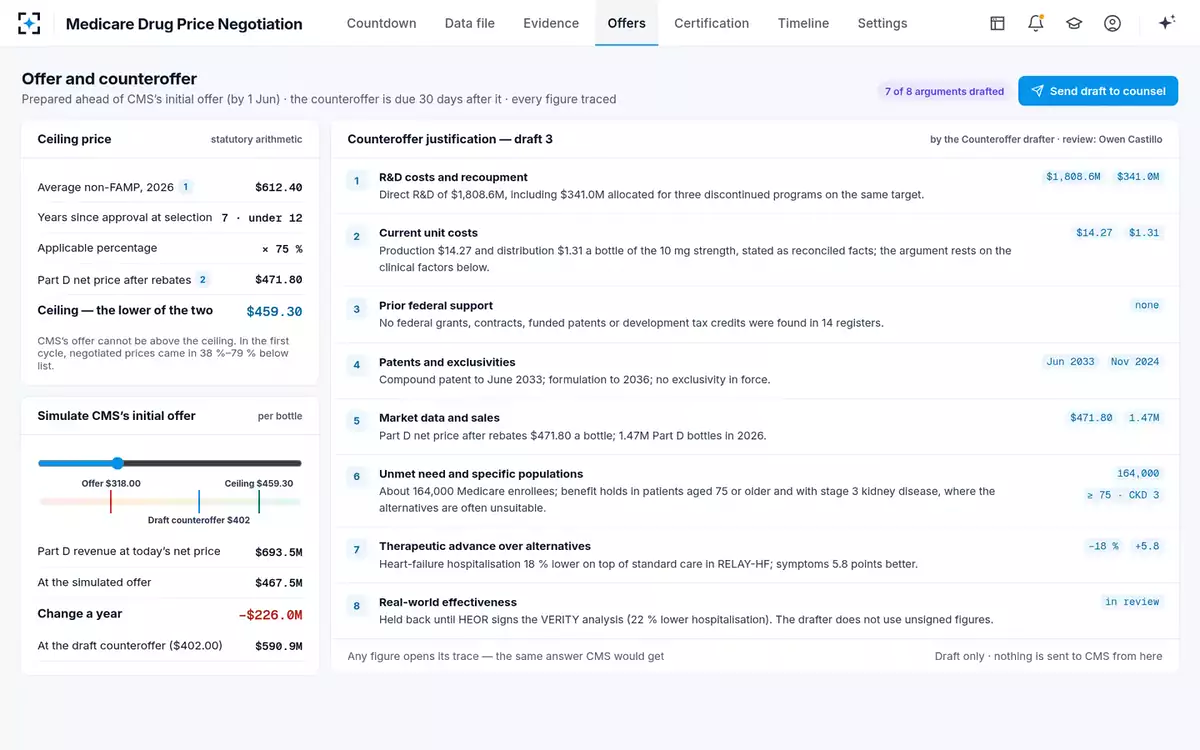Click the Nov 2024 date chip
The height and width of the screenshot is (750, 1200).
pyautogui.click(x=1135, y=362)
